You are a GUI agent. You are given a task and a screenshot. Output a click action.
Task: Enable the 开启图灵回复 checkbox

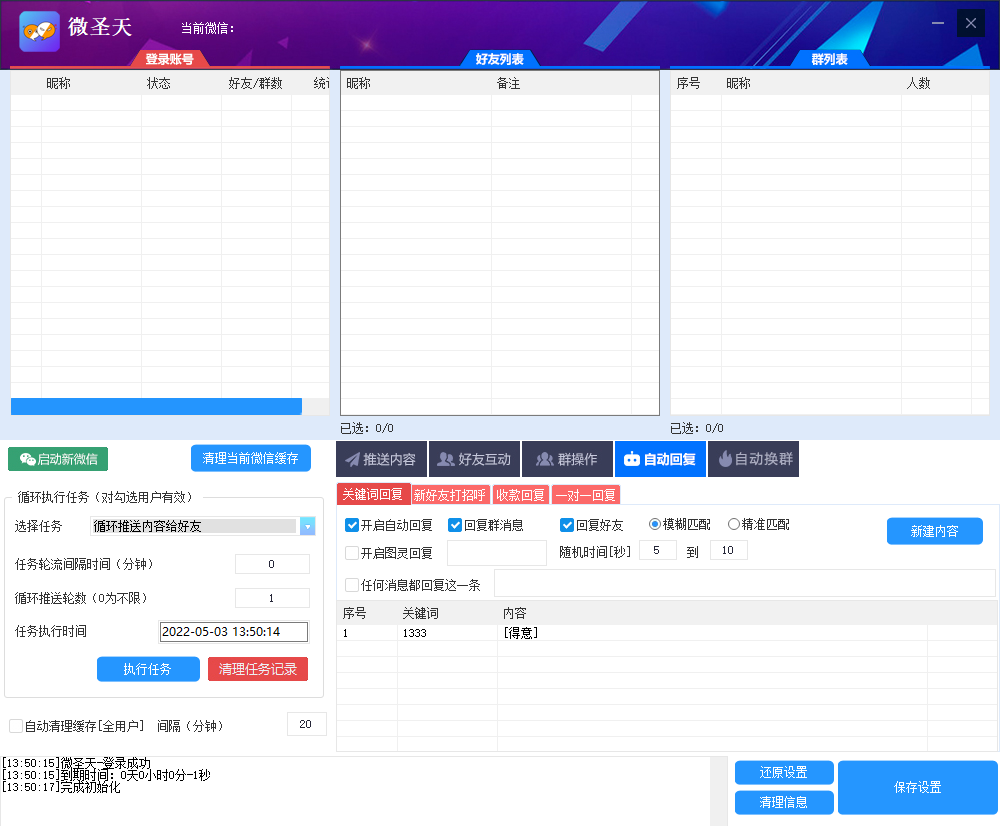tap(351, 553)
